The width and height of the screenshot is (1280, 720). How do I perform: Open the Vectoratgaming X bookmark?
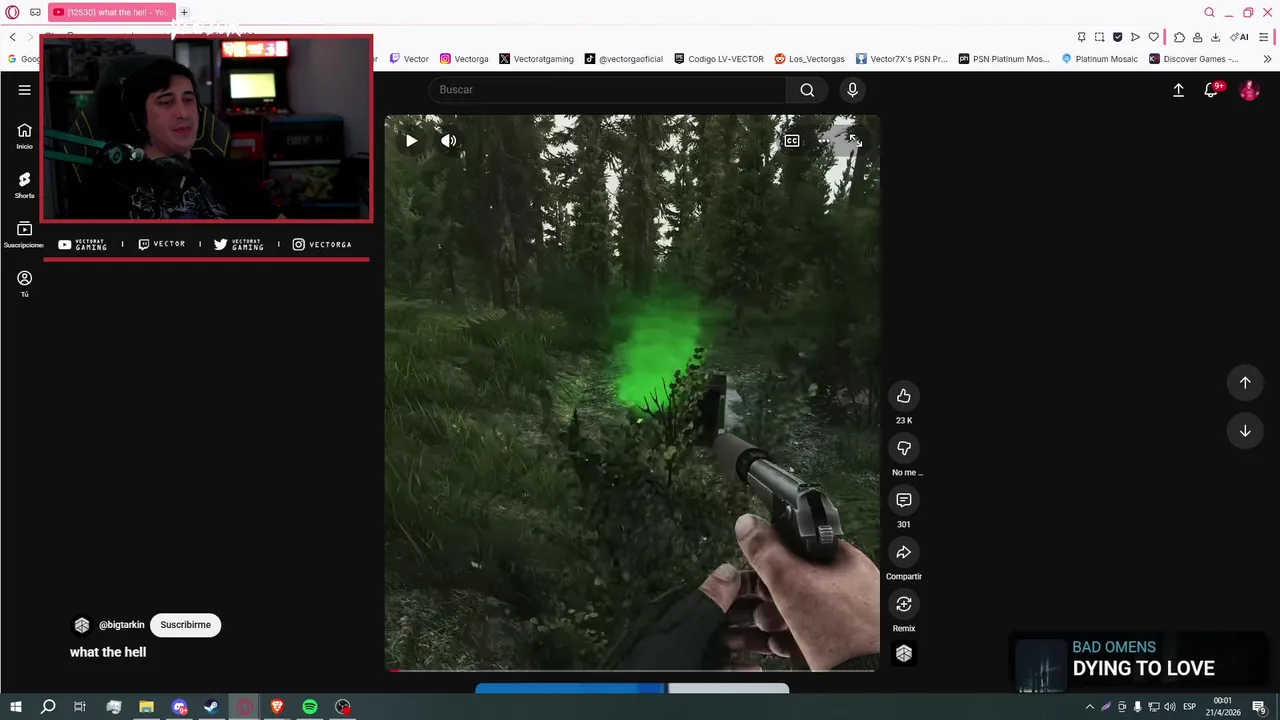[x=536, y=59]
